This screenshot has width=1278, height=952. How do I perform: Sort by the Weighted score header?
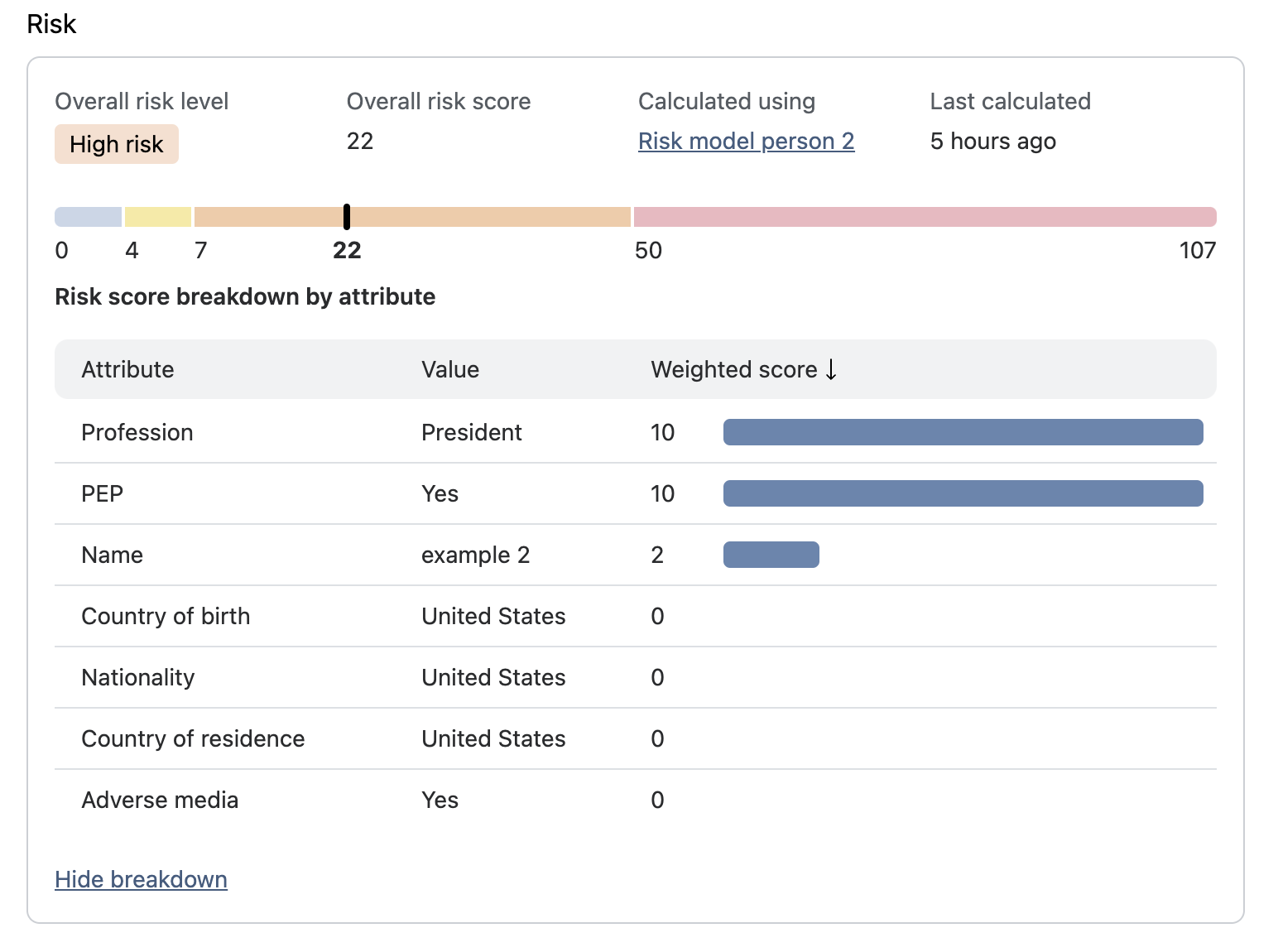[733, 369]
